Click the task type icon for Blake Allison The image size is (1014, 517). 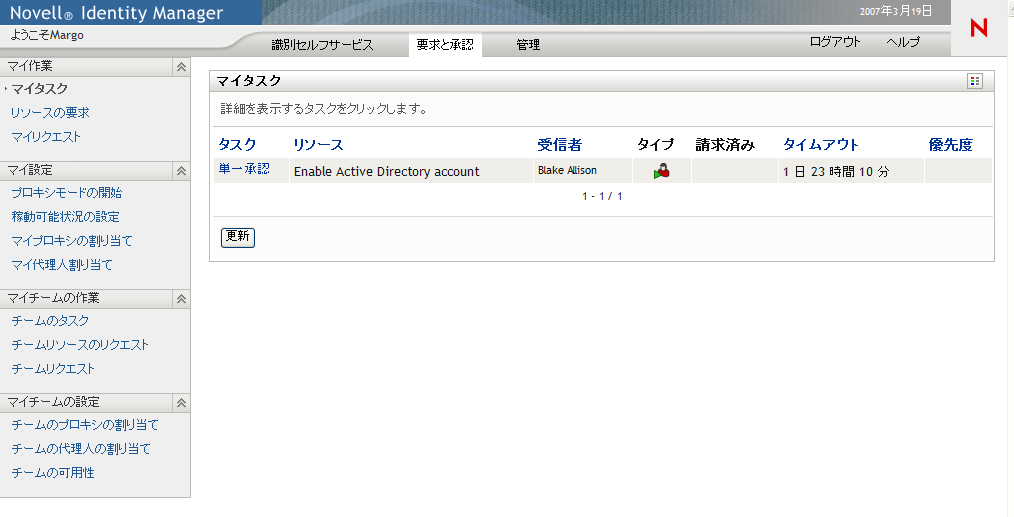point(662,171)
